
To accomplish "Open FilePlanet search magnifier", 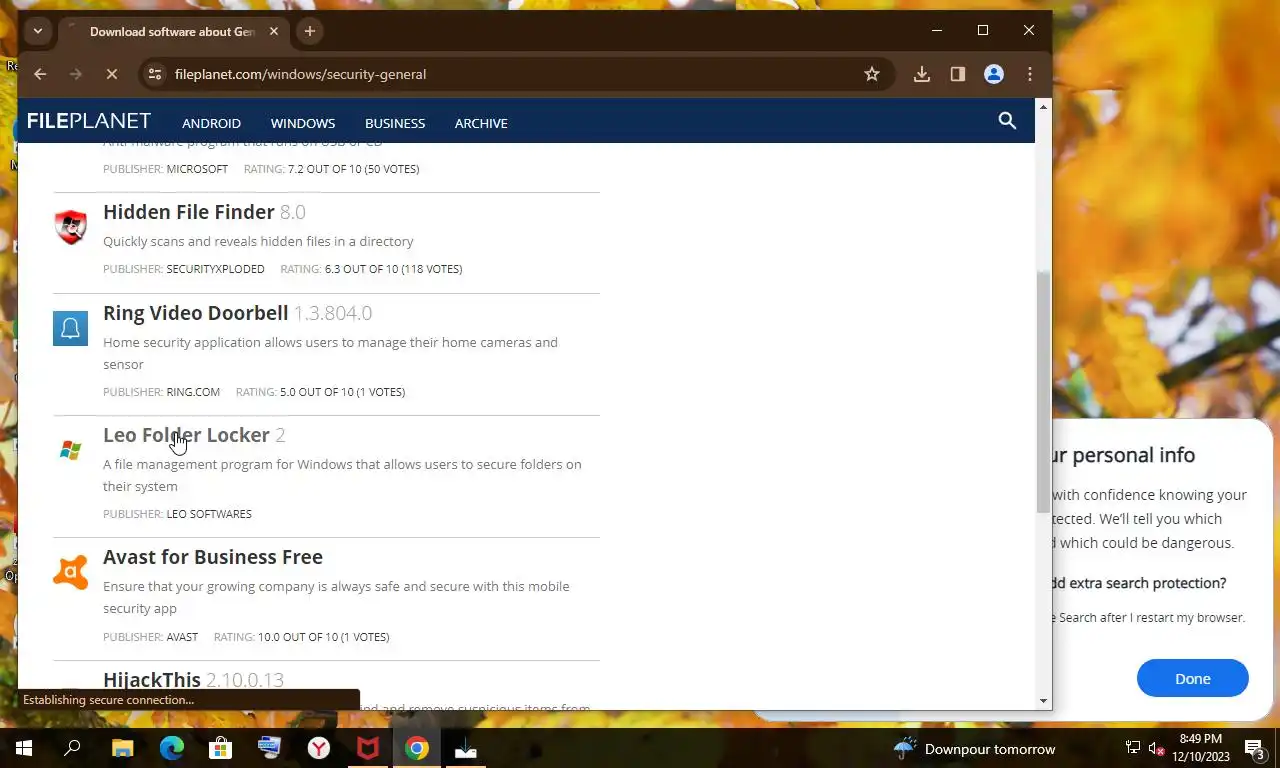I will click(x=1007, y=121).
